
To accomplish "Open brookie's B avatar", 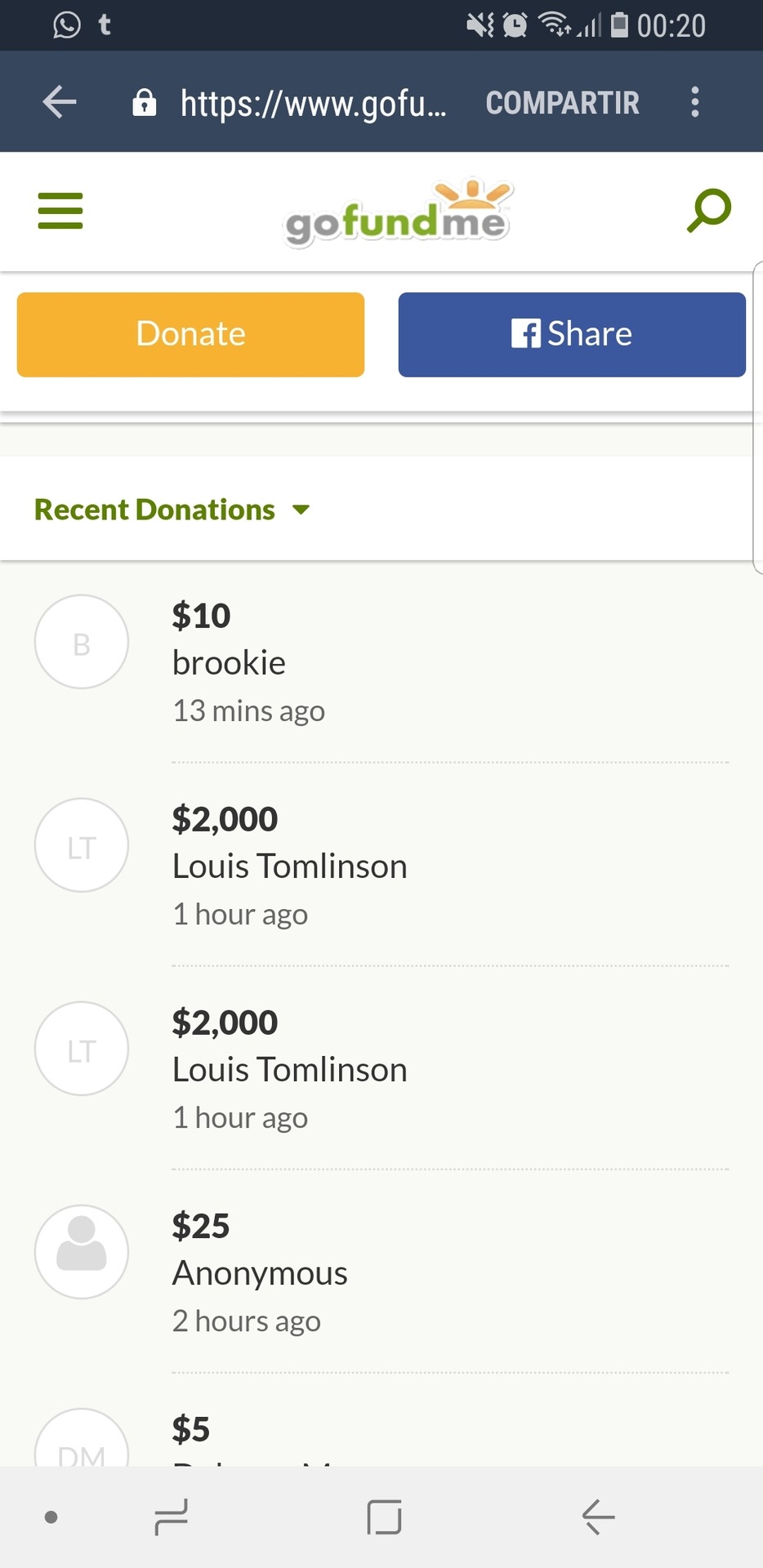I will tap(82, 642).
